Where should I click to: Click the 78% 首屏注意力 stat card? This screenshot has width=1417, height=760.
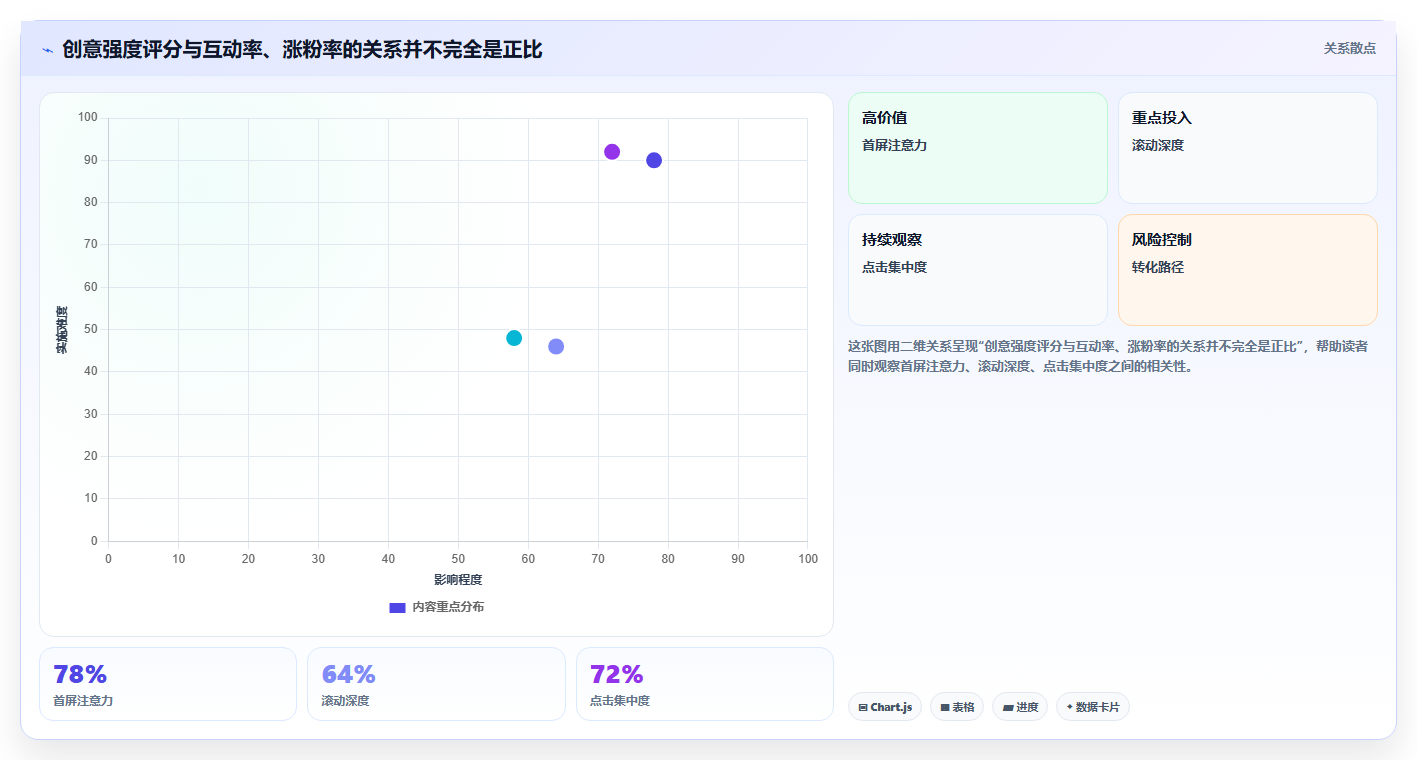click(x=168, y=684)
